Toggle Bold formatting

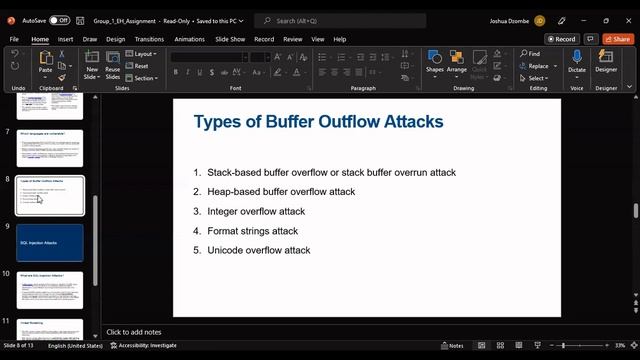click(x=176, y=72)
